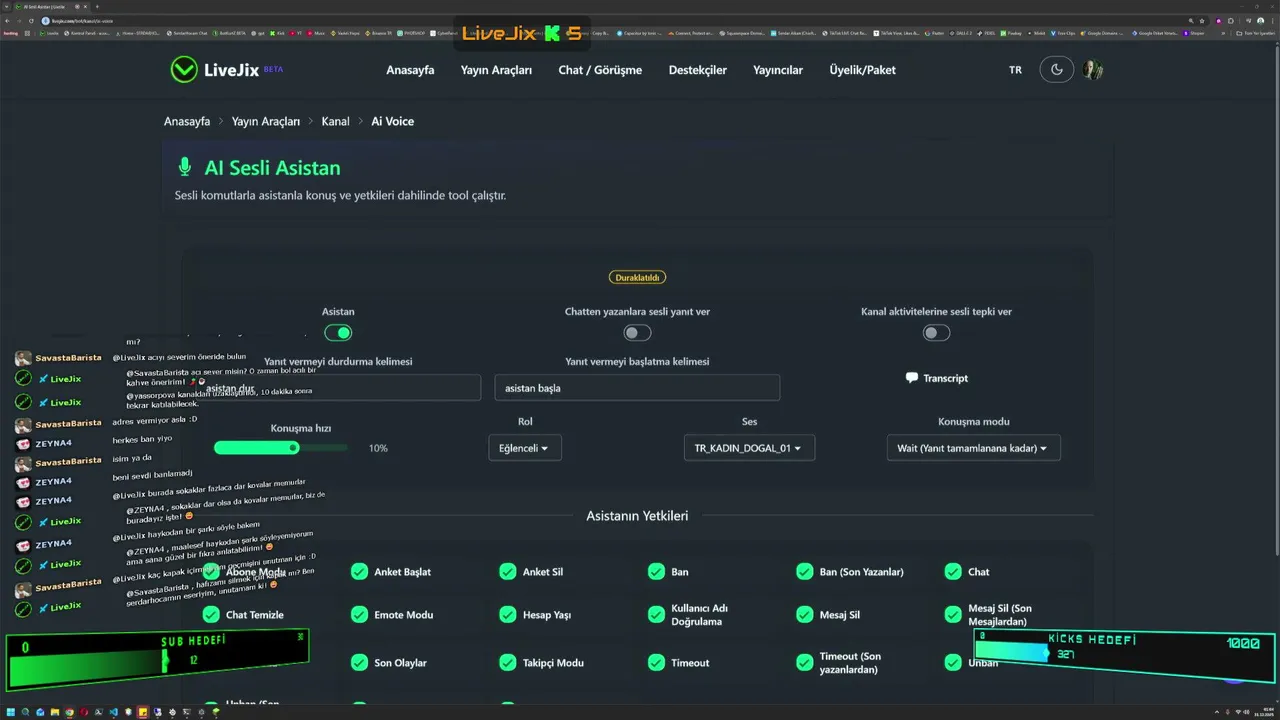Screen dimensions: 1280x720
Task: Uncheck the Son Olaylar permission
Action: tap(359, 663)
